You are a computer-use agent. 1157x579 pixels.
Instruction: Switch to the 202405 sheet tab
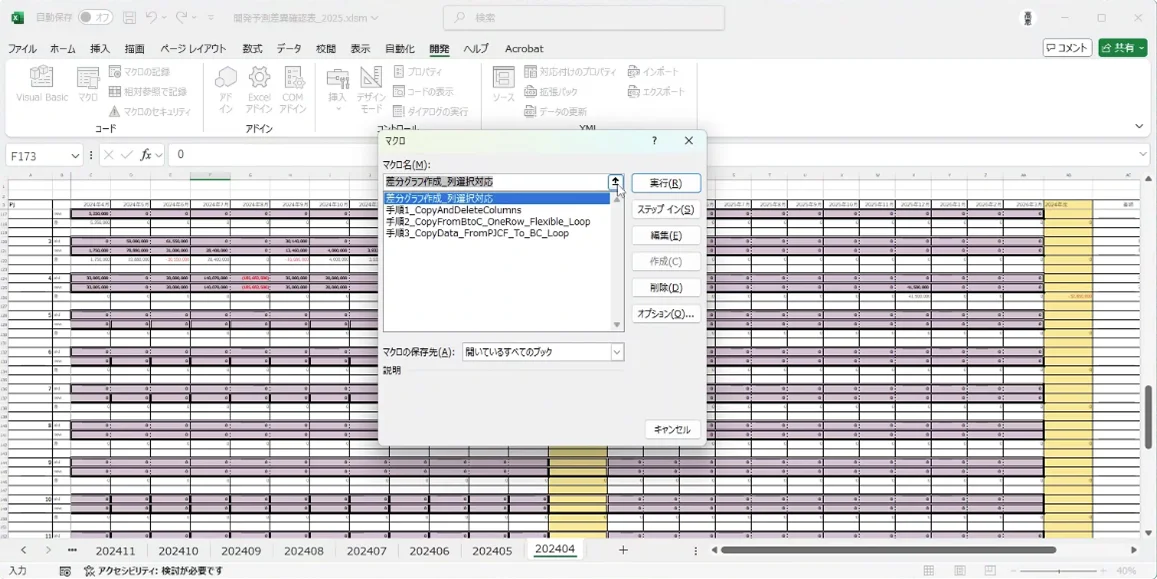pos(492,551)
